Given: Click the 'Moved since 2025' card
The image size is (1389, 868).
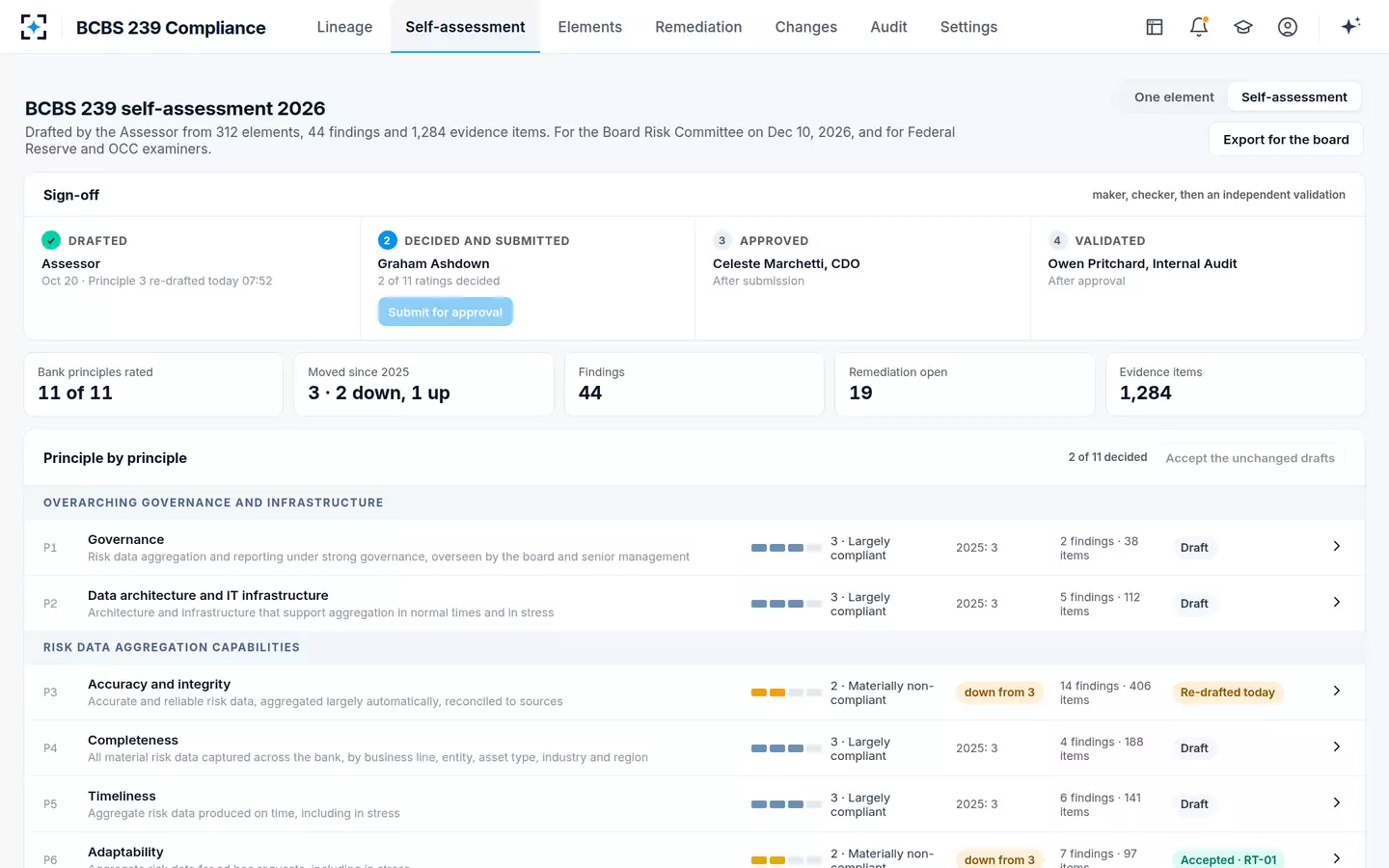Looking at the screenshot, I should (423, 384).
